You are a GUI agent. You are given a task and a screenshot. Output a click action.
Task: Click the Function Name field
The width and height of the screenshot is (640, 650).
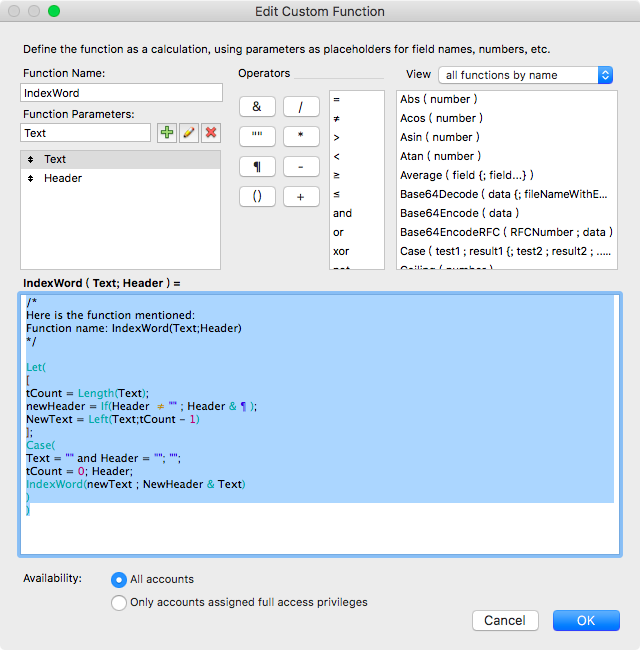pyautogui.click(x=121, y=93)
